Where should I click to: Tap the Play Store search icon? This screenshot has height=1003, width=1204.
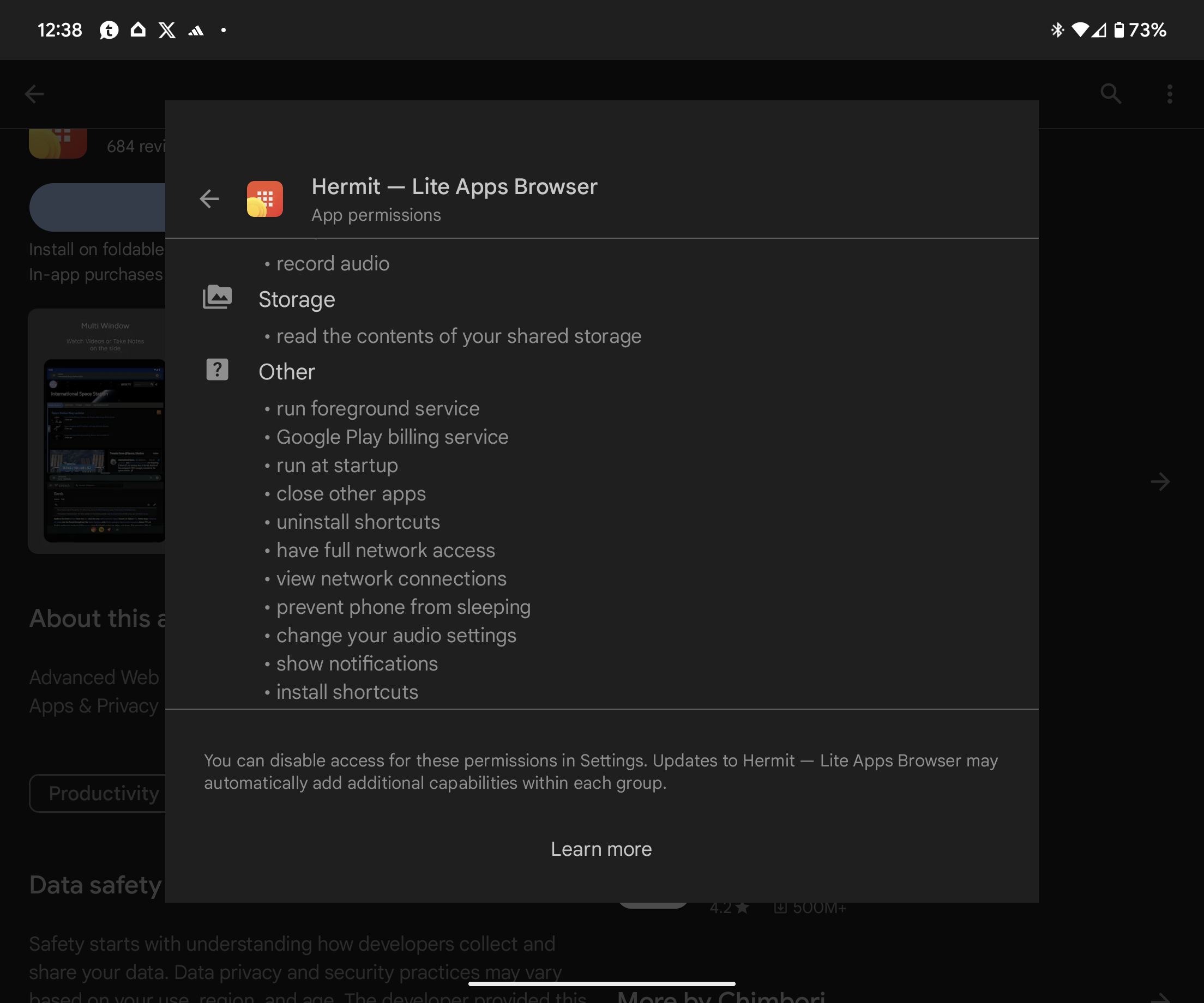pos(1111,93)
